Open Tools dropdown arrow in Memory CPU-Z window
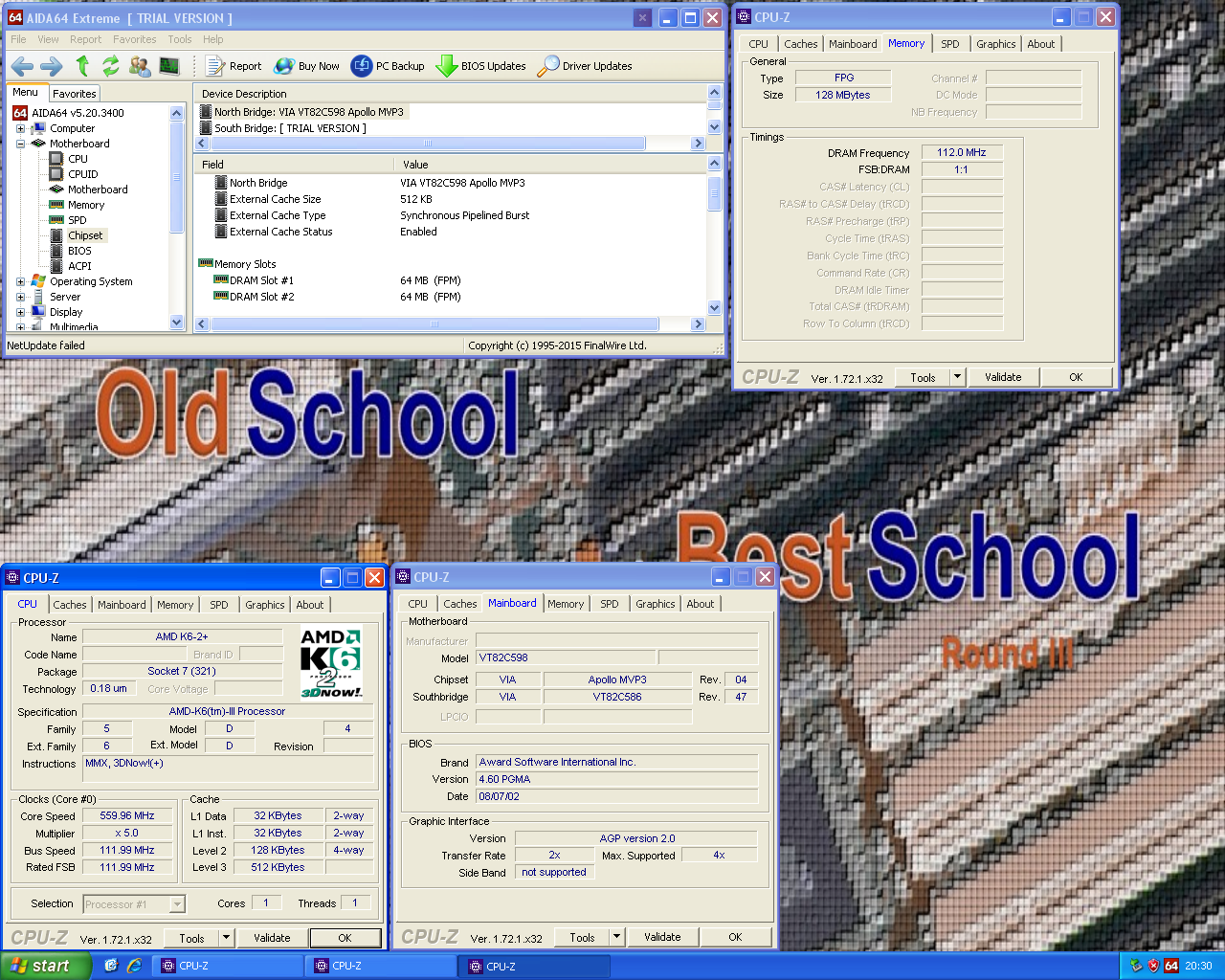This screenshot has height=980, width=1225. click(957, 377)
